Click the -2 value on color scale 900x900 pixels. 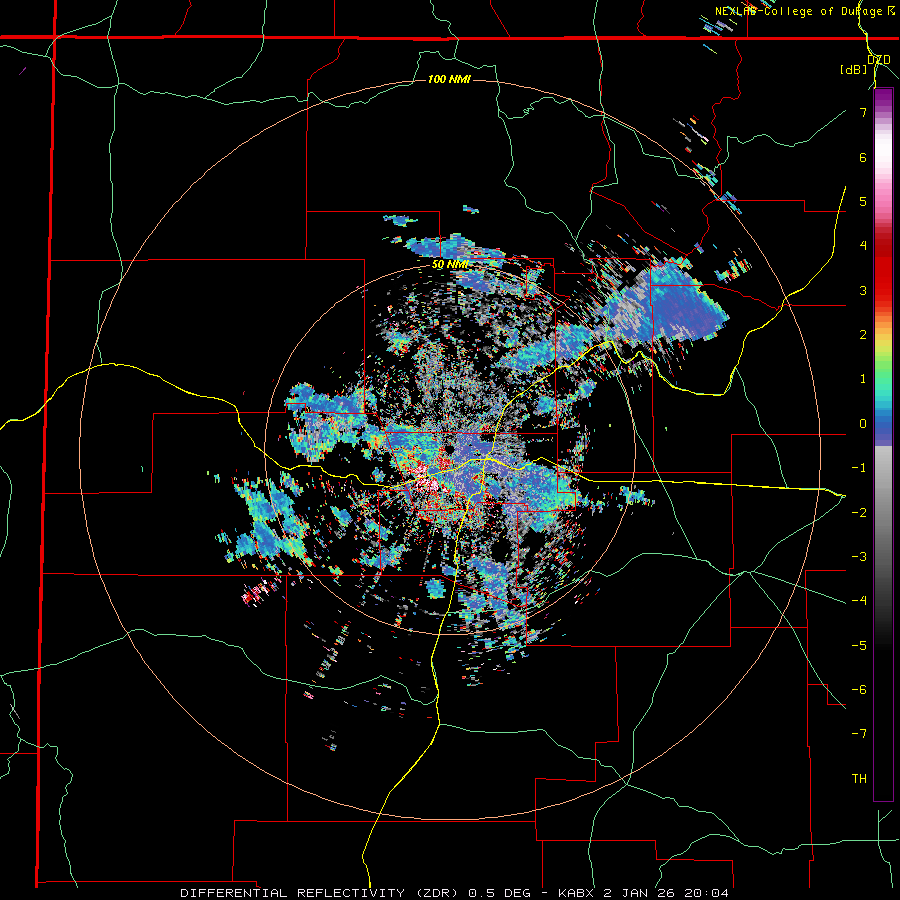(859, 512)
